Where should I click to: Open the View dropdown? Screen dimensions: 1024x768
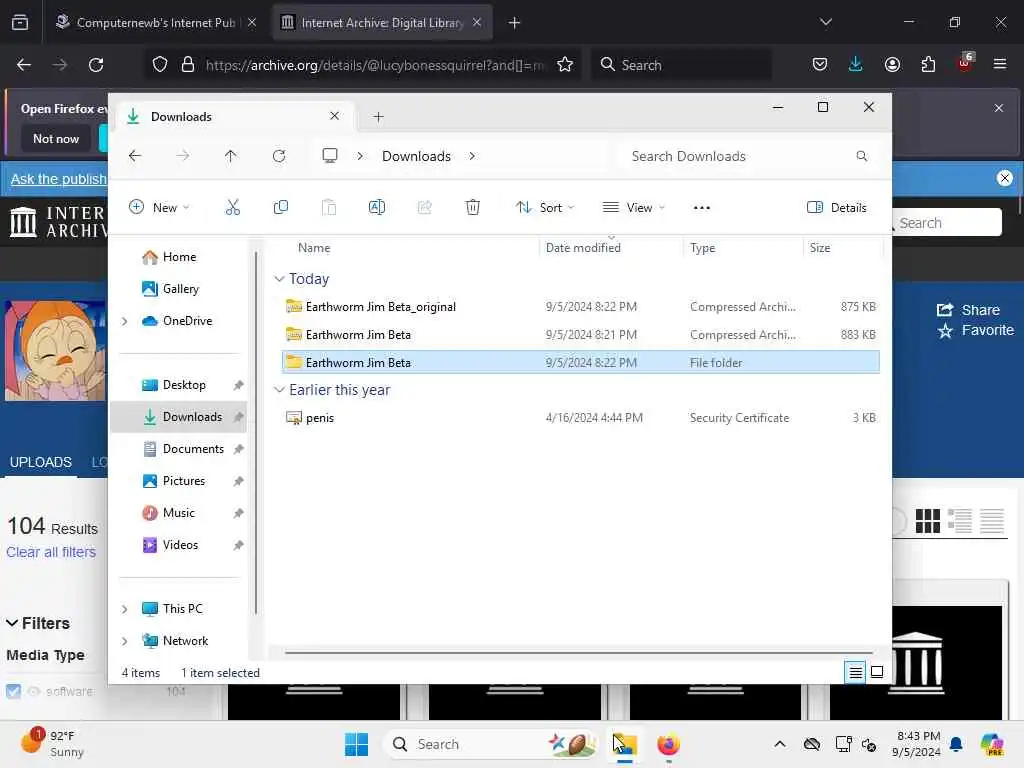pos(633,208)
